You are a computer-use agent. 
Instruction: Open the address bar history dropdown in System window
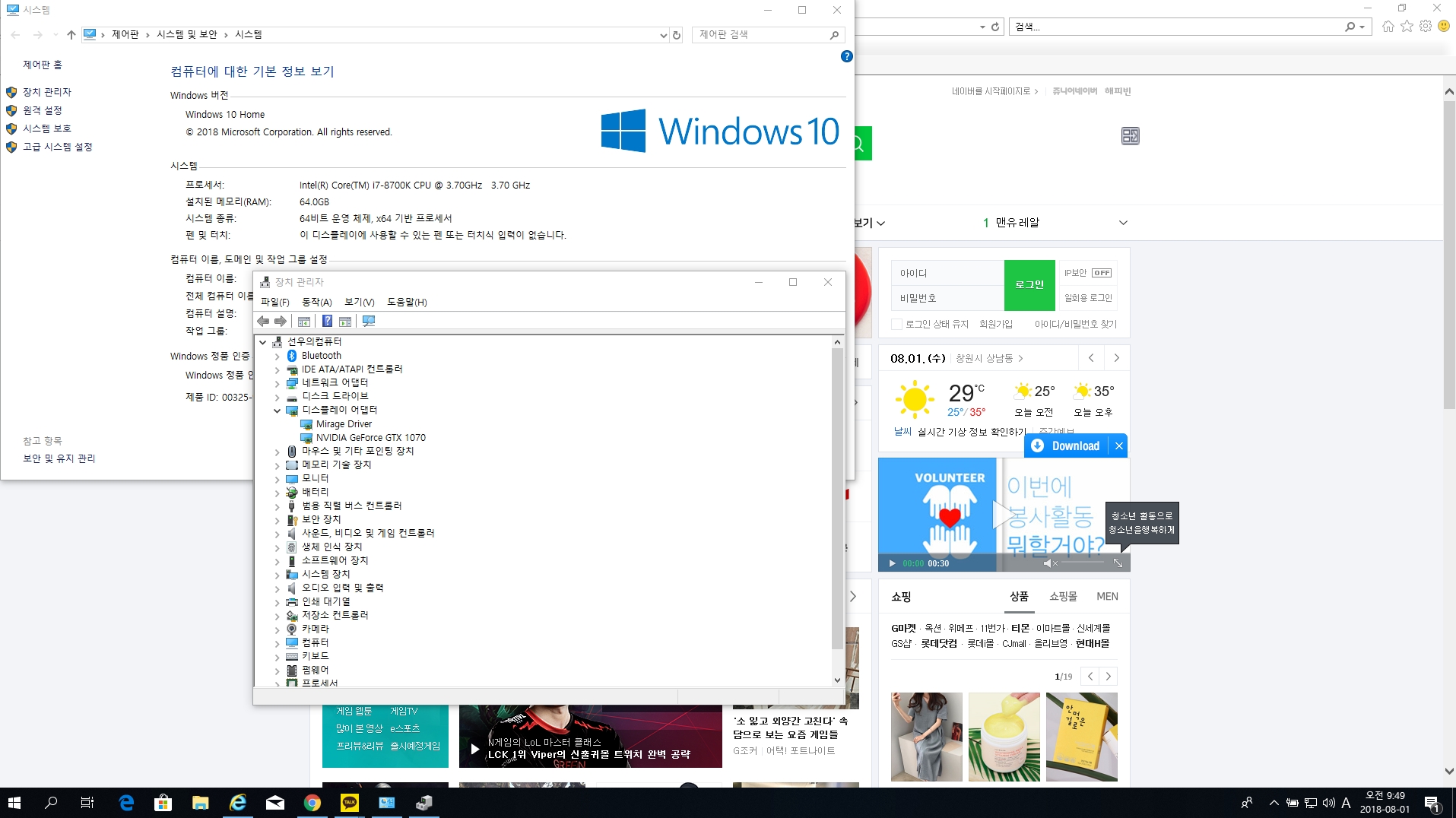664,35
